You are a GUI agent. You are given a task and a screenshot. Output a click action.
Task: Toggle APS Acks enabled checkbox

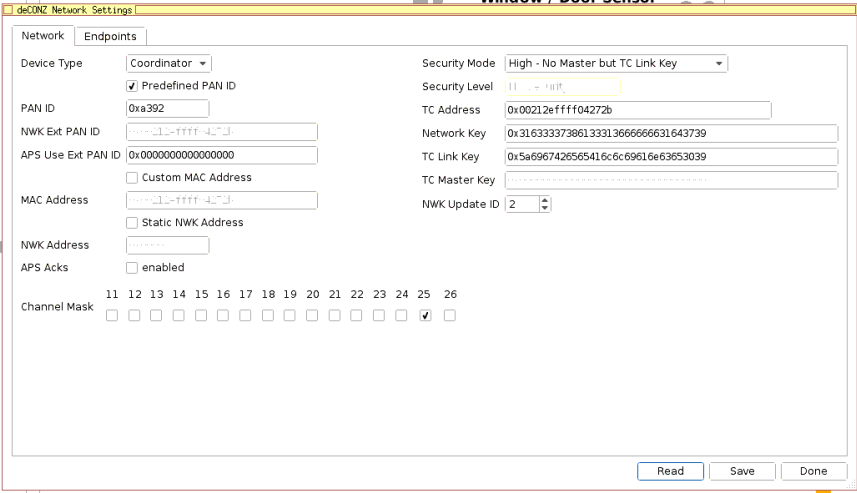point(132,268)
